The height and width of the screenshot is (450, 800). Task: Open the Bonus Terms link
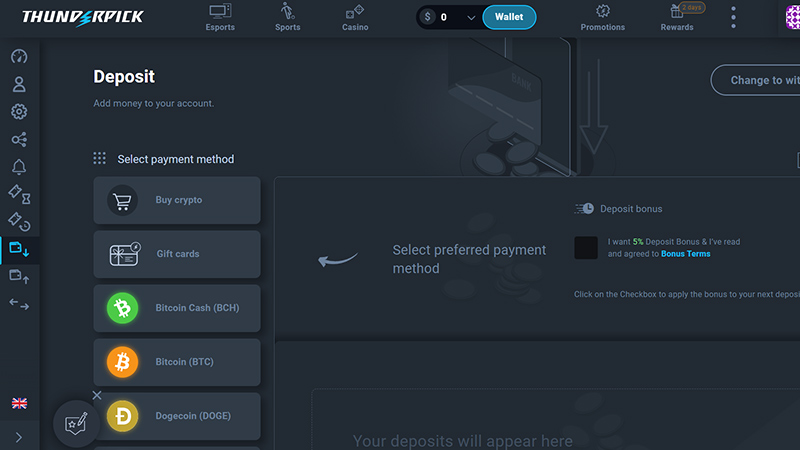686,254
